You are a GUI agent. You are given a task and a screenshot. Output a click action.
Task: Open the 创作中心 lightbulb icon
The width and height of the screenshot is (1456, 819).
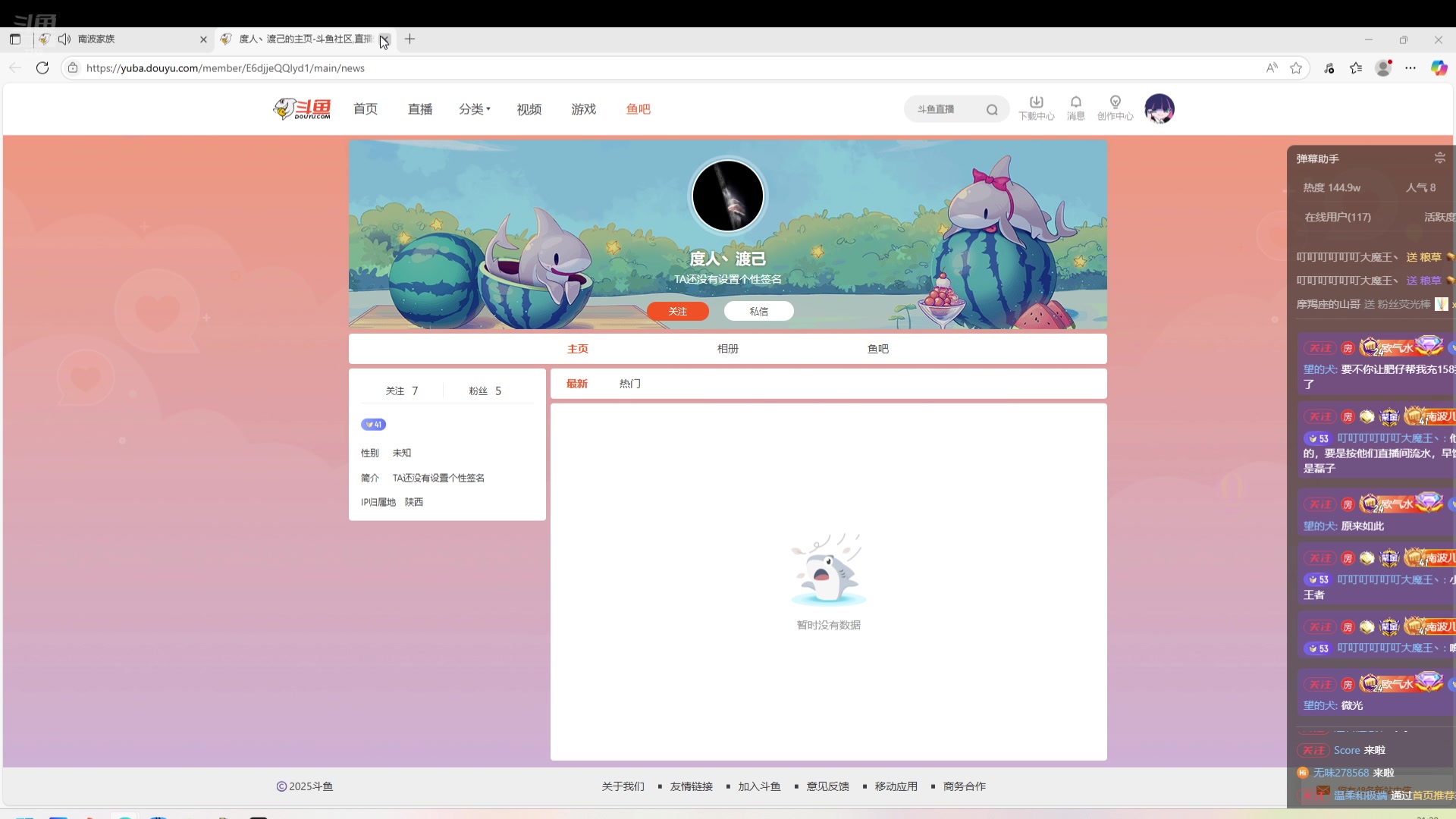click(x=1116, y=108)
